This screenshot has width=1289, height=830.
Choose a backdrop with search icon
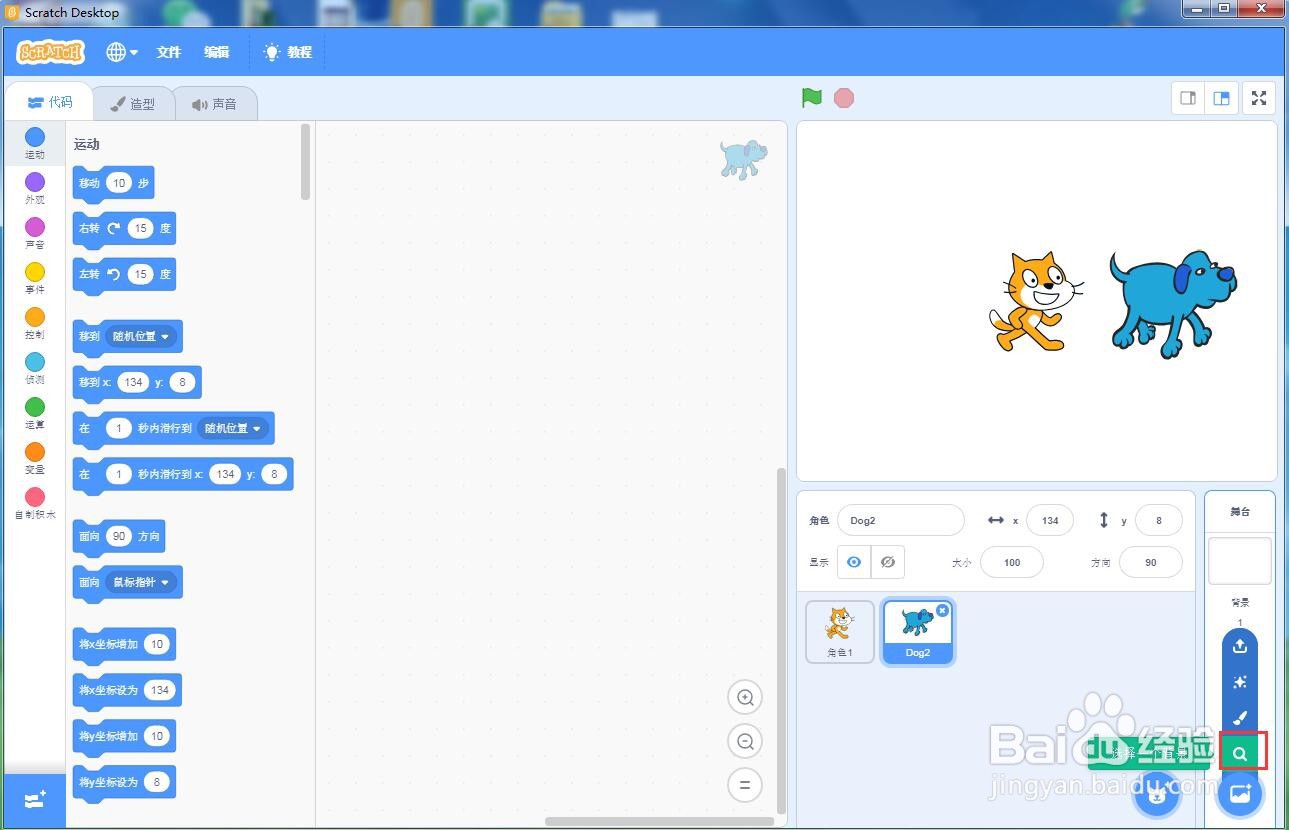tap(1240, 753)
